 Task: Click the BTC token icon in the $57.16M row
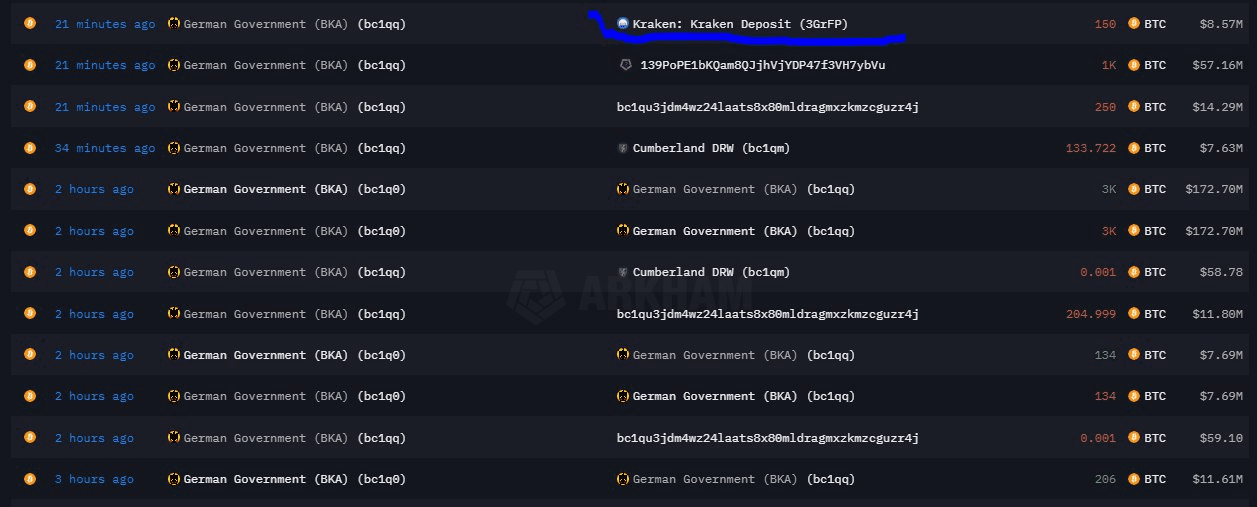[x=1133, y=65]
